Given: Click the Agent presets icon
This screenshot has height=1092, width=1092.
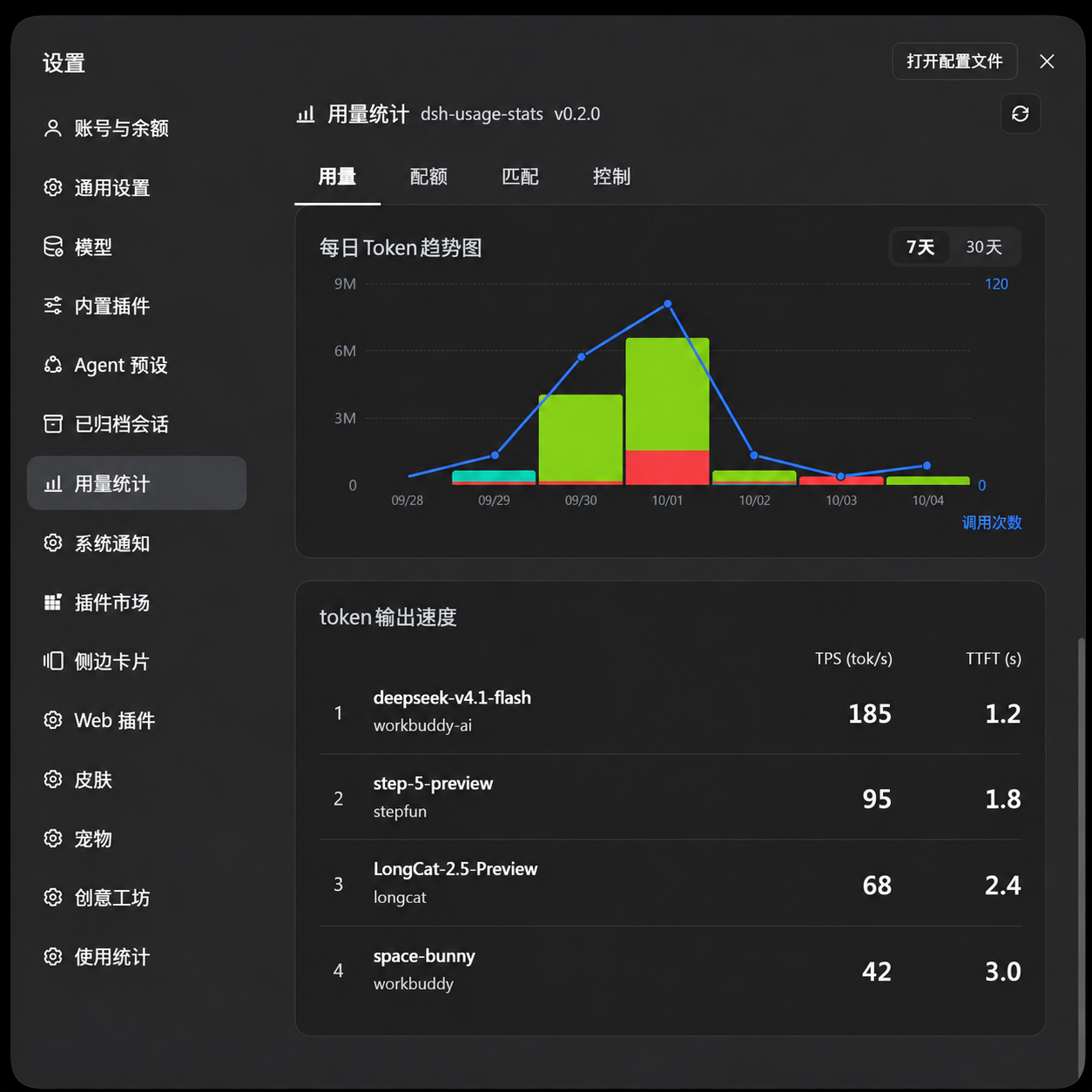Looking at the screenshot, I should tap(53, 365).
